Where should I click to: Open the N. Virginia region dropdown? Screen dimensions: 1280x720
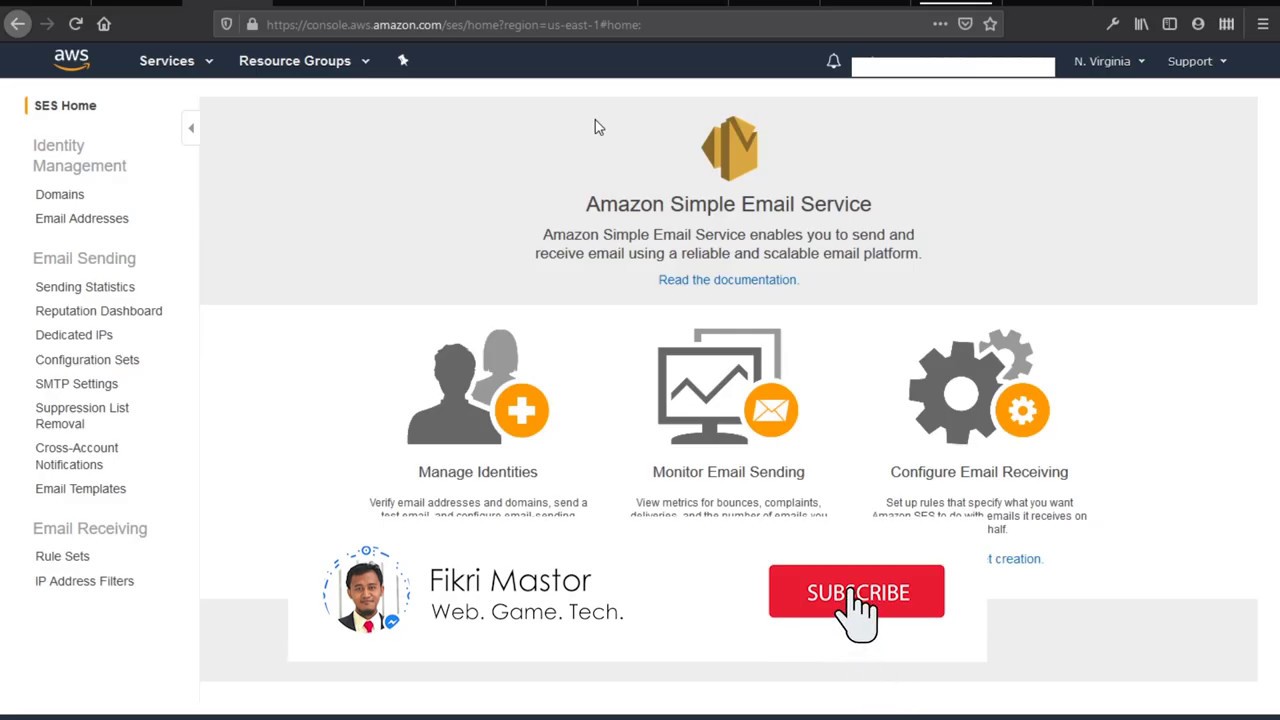click(1109, 61)
